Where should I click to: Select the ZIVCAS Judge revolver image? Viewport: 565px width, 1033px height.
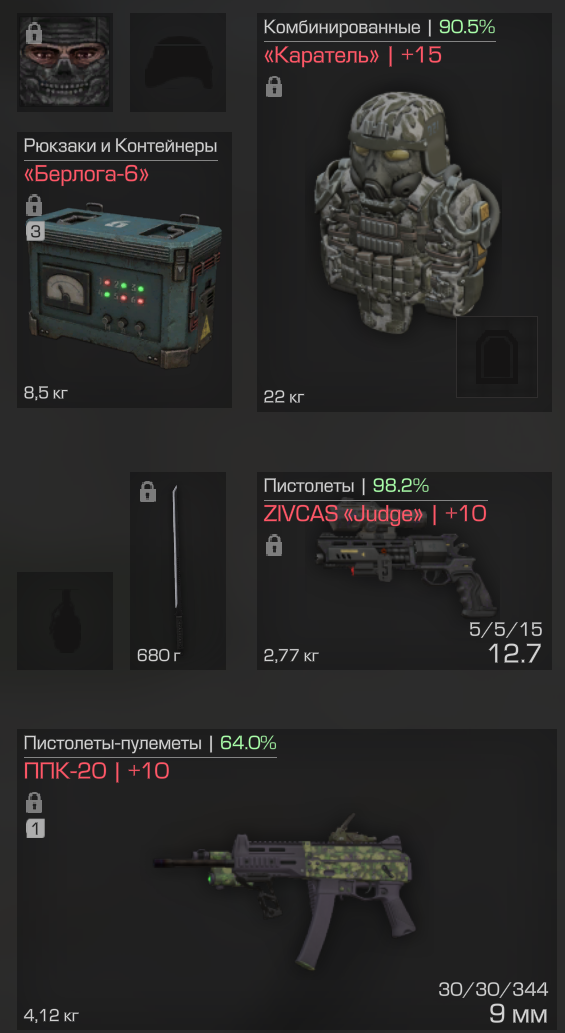coord(406,562)
